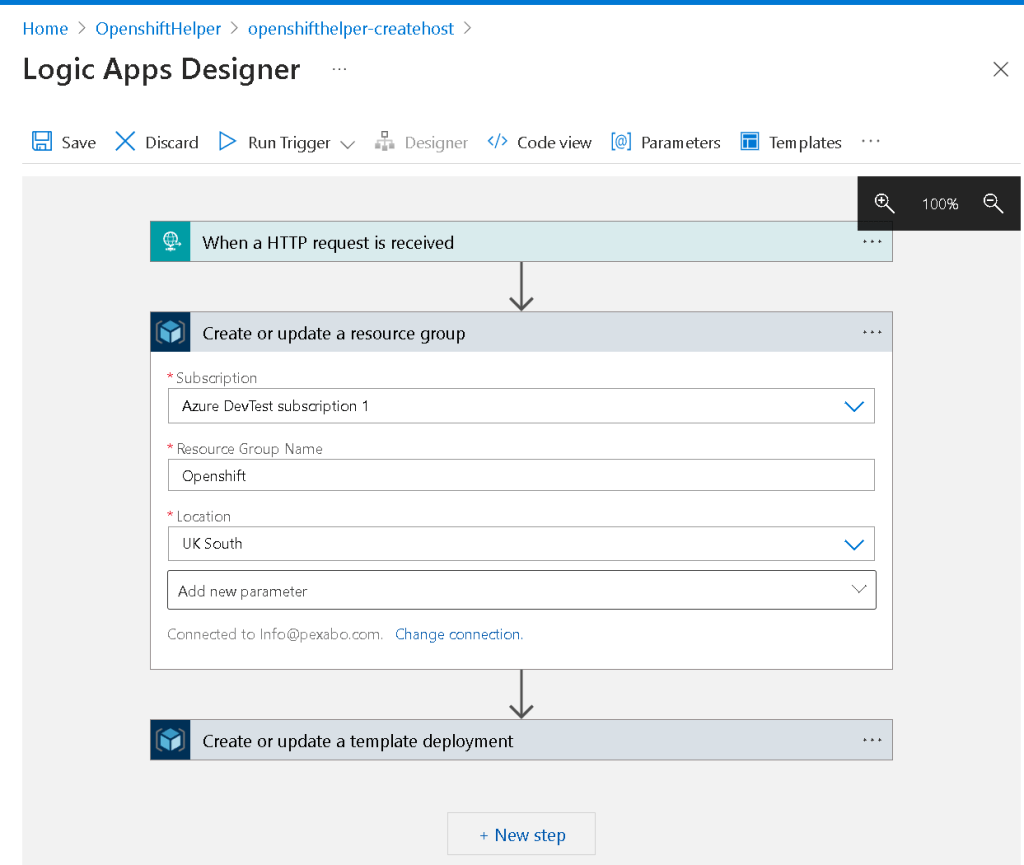Open openshifthelper-createhost breadcrumb link

coord(351,29)
